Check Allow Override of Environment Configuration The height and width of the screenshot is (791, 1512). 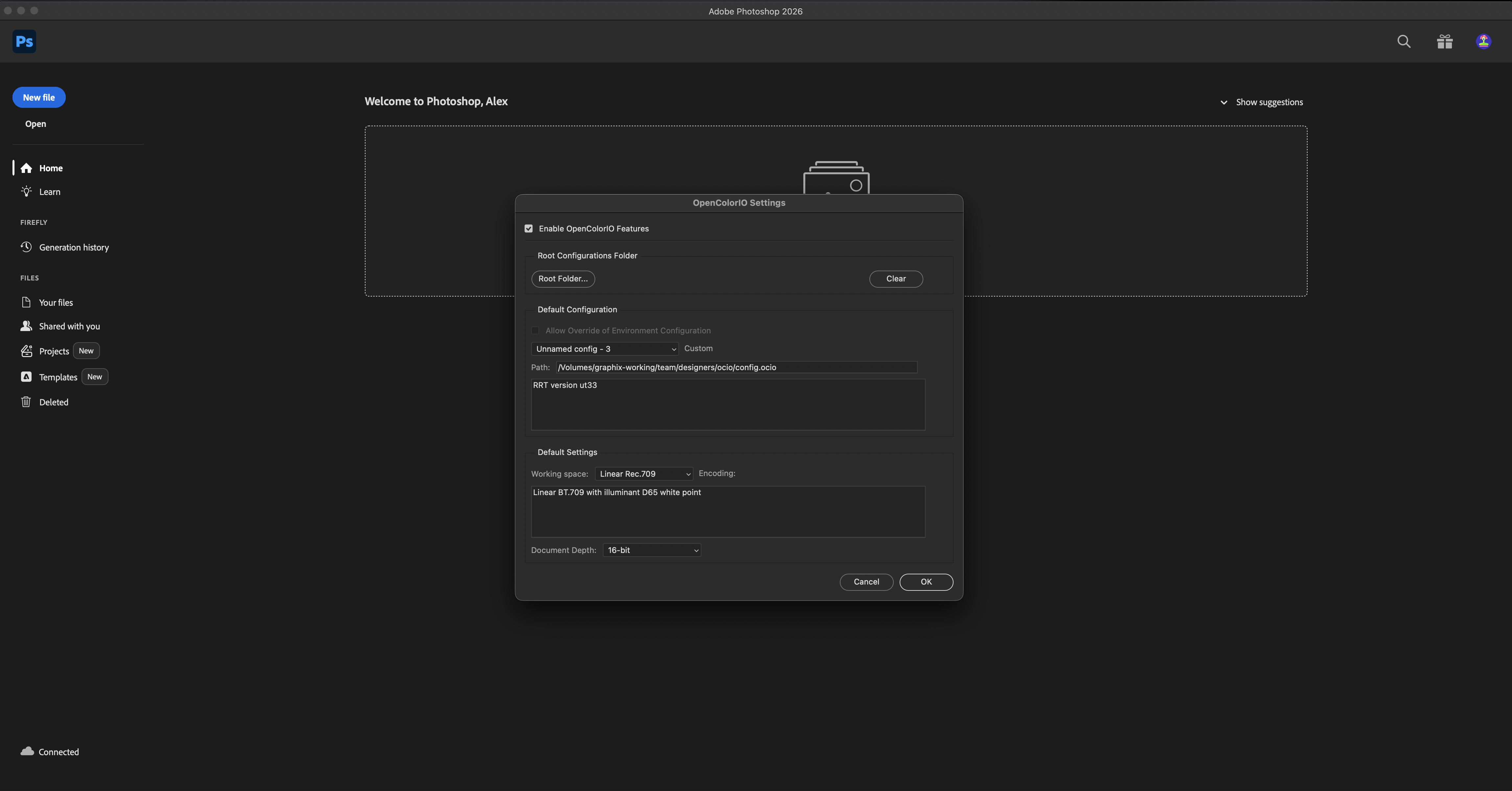click(535, 331)
